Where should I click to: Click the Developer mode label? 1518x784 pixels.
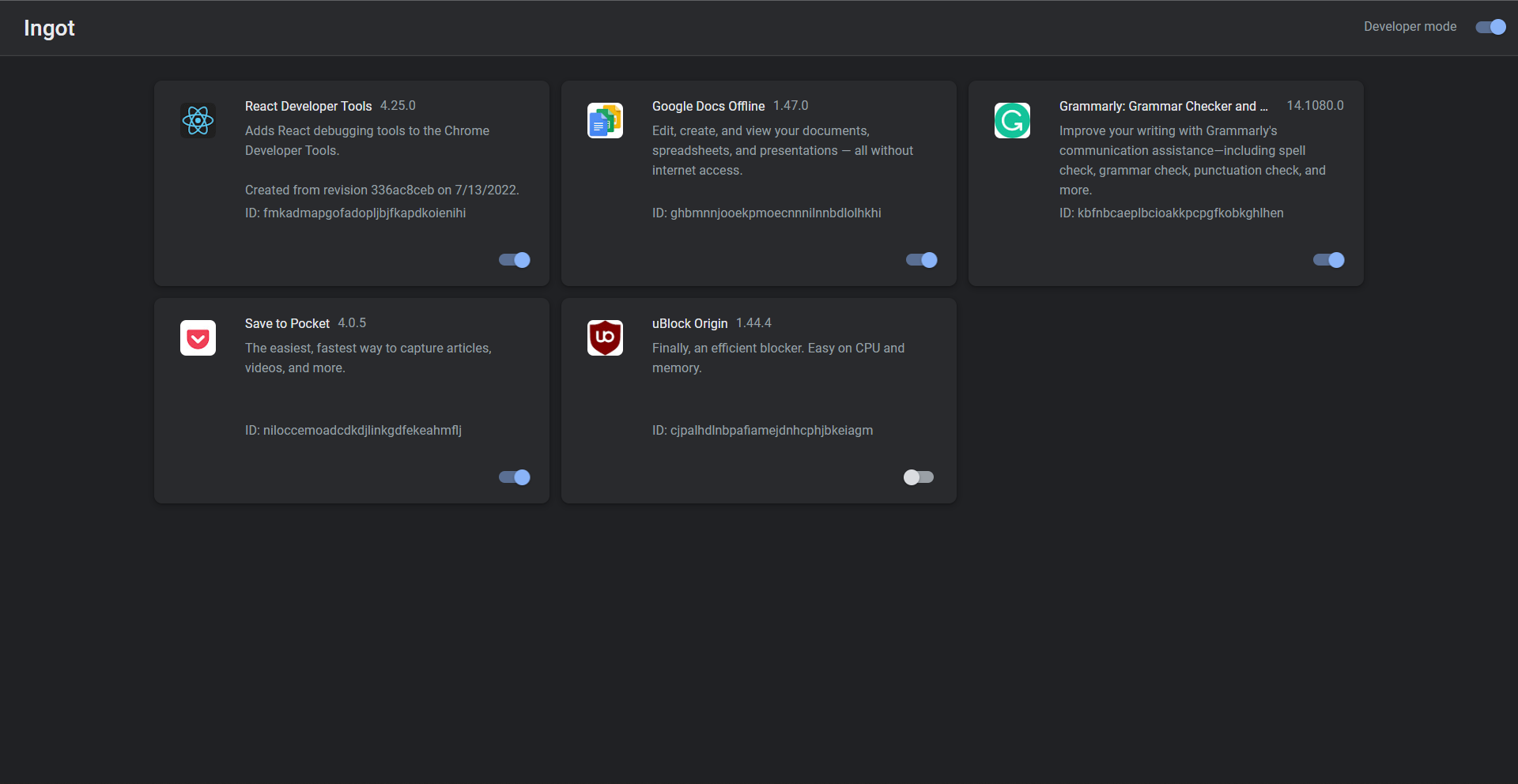click(x=1410, y=27)
